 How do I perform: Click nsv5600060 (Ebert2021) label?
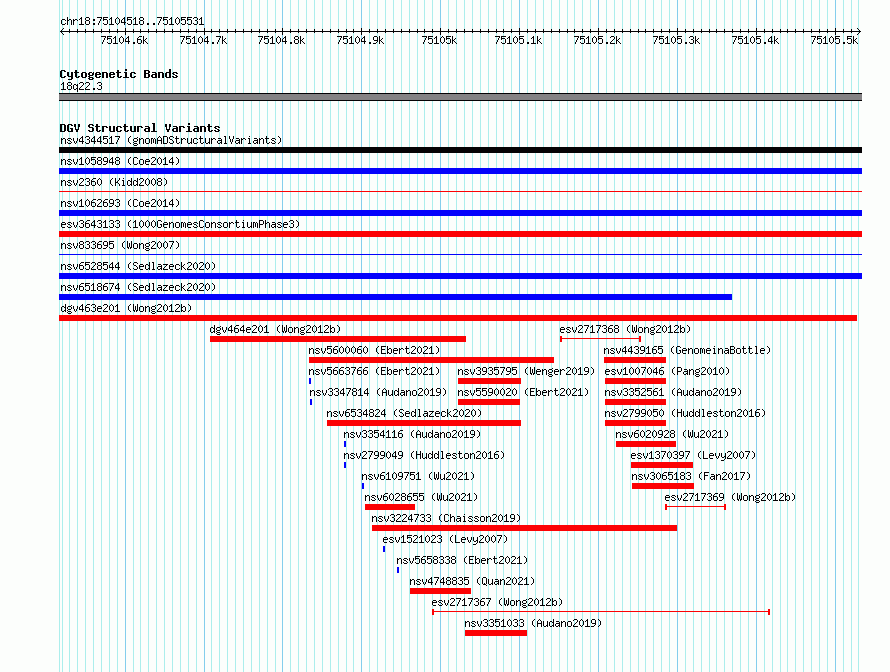(374, 350)
